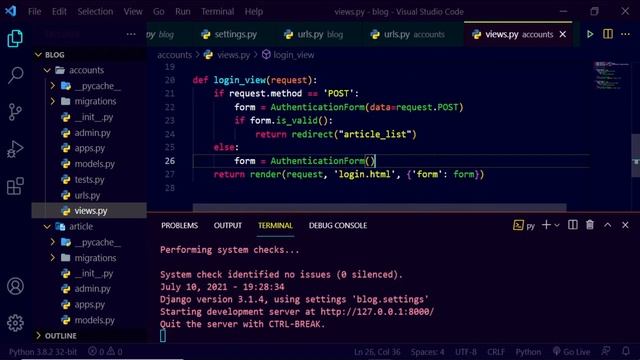Open apps.py in article folder
Image resolution: width=640 pixels, height=360 pixels.
click(89, 304)
